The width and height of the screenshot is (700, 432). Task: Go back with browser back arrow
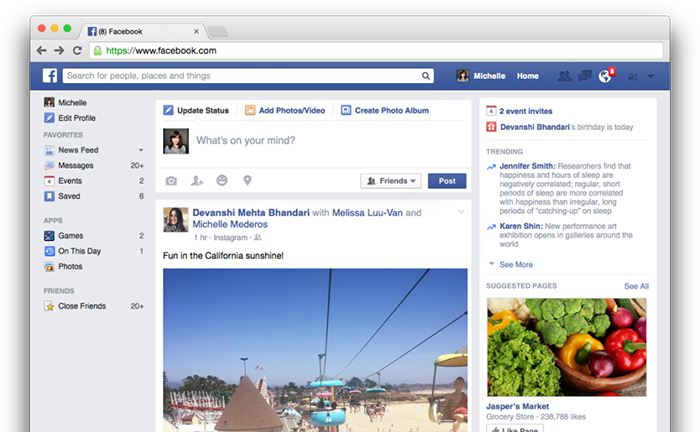pos(42,50)
